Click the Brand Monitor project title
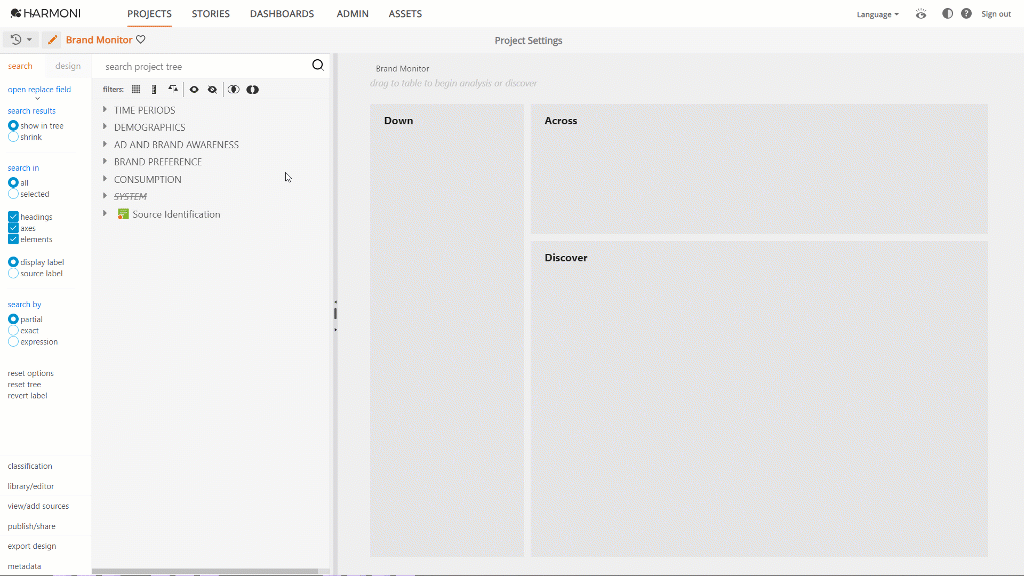The width and height of the screenshot is (1024, 576). [99, 40]
